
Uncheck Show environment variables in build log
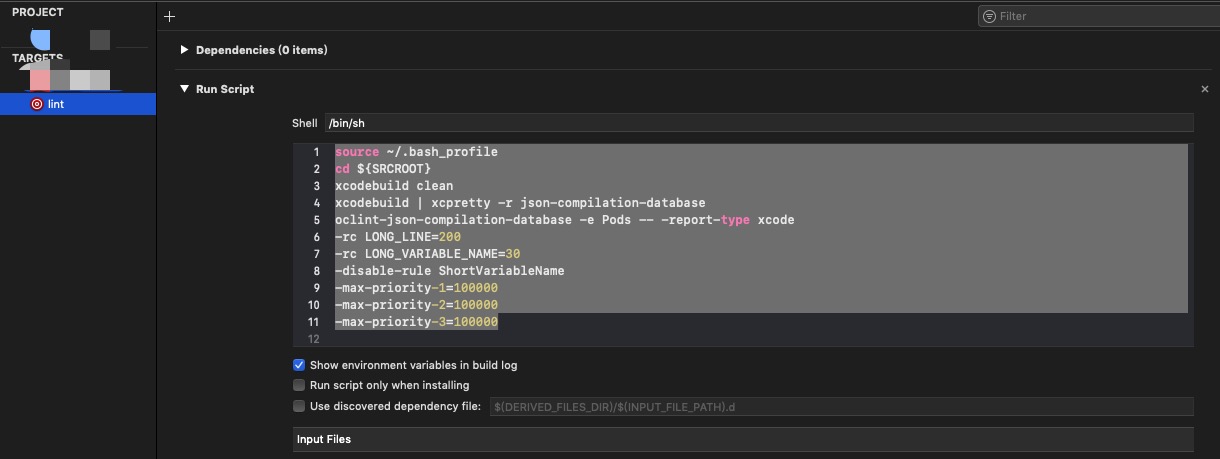click(x=298, y=365)
